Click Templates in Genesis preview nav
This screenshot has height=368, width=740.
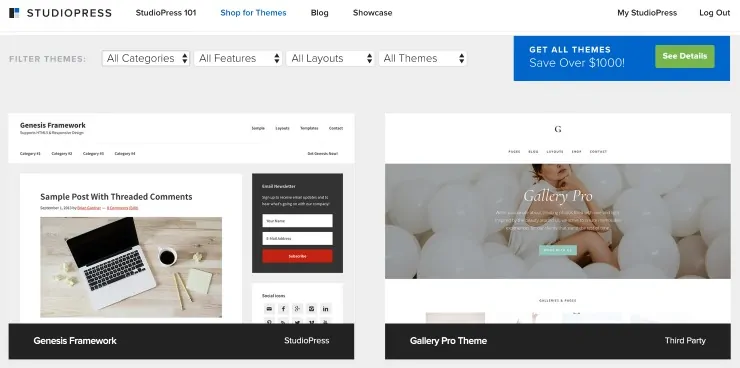coord(309,128)
